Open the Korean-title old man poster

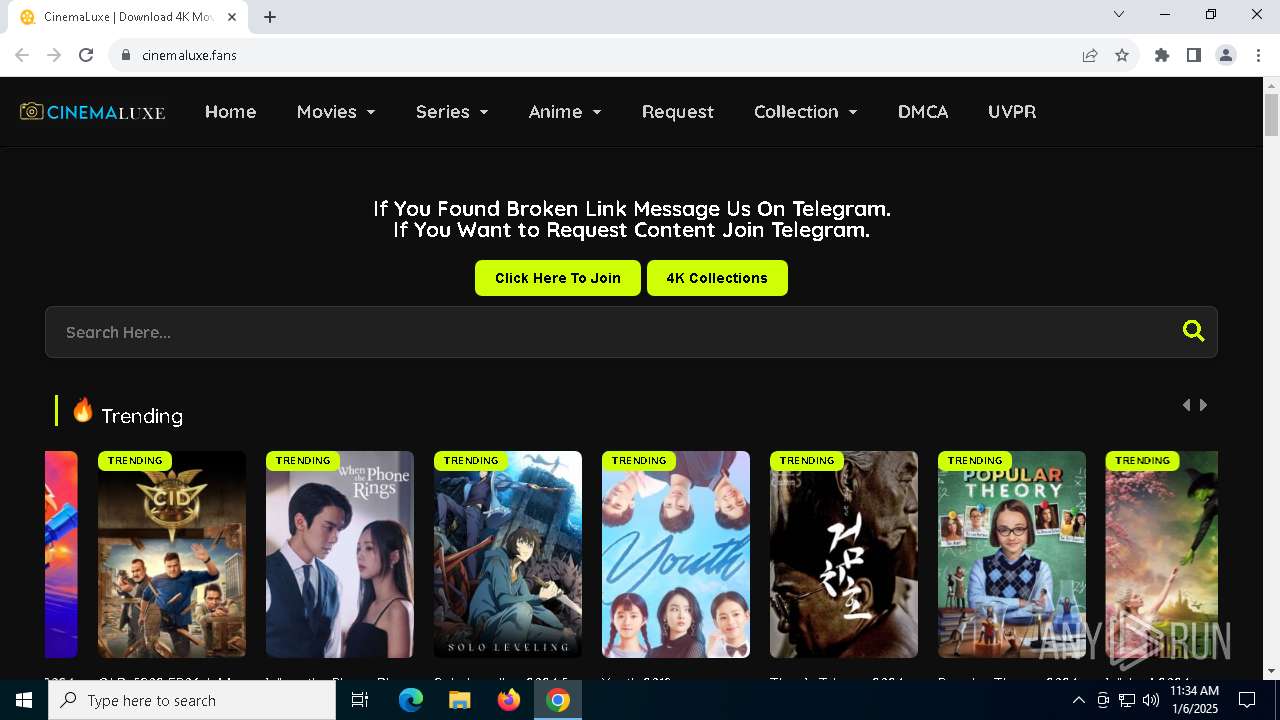(844, 554)
